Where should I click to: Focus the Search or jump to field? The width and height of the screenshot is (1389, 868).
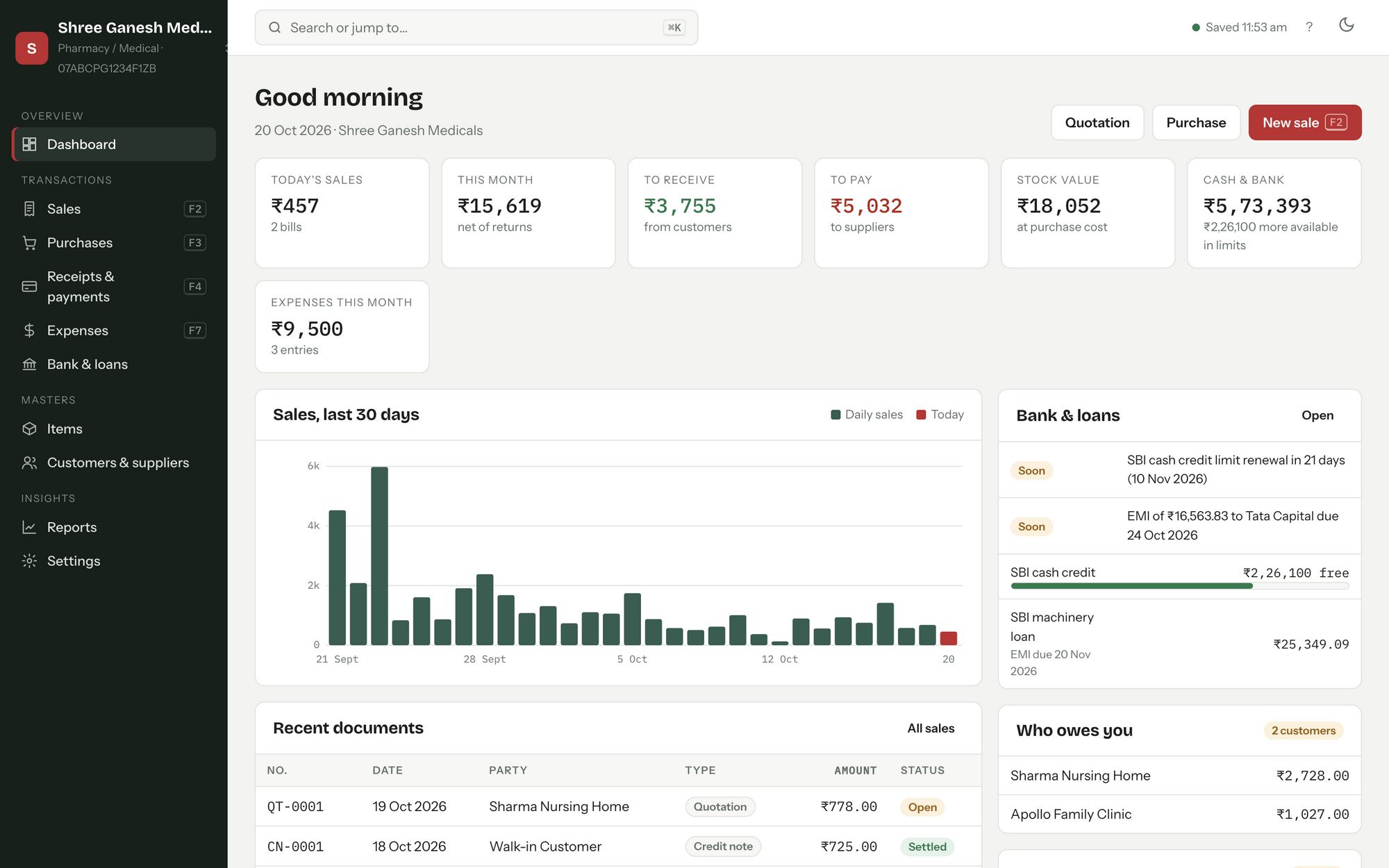(476, 28)
